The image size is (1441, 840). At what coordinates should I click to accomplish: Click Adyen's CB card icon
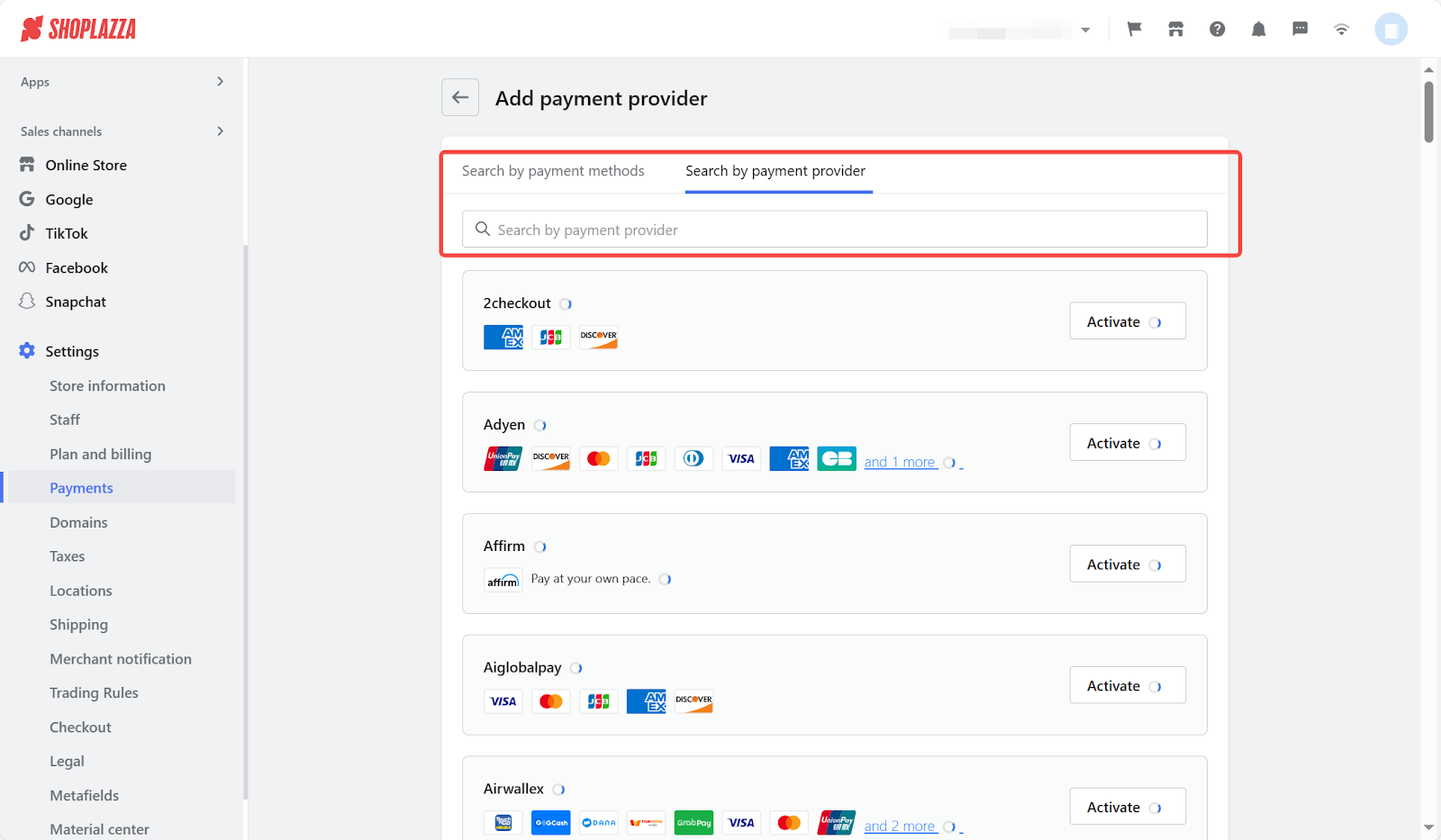[x=838, y=459]
